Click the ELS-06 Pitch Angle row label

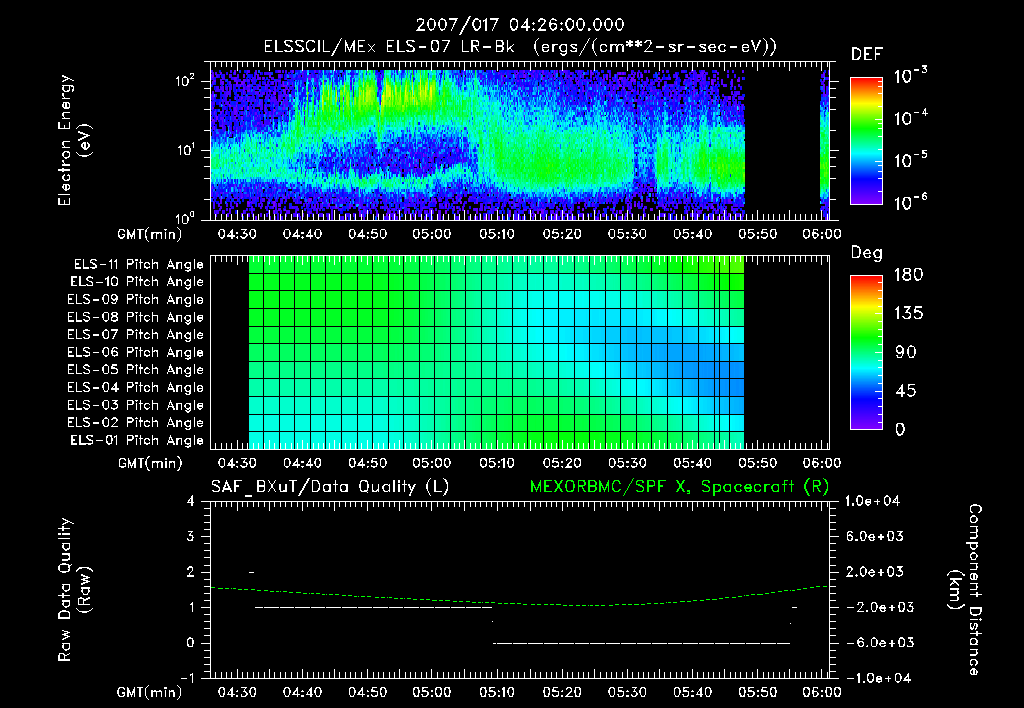click(x=136, y=352)
